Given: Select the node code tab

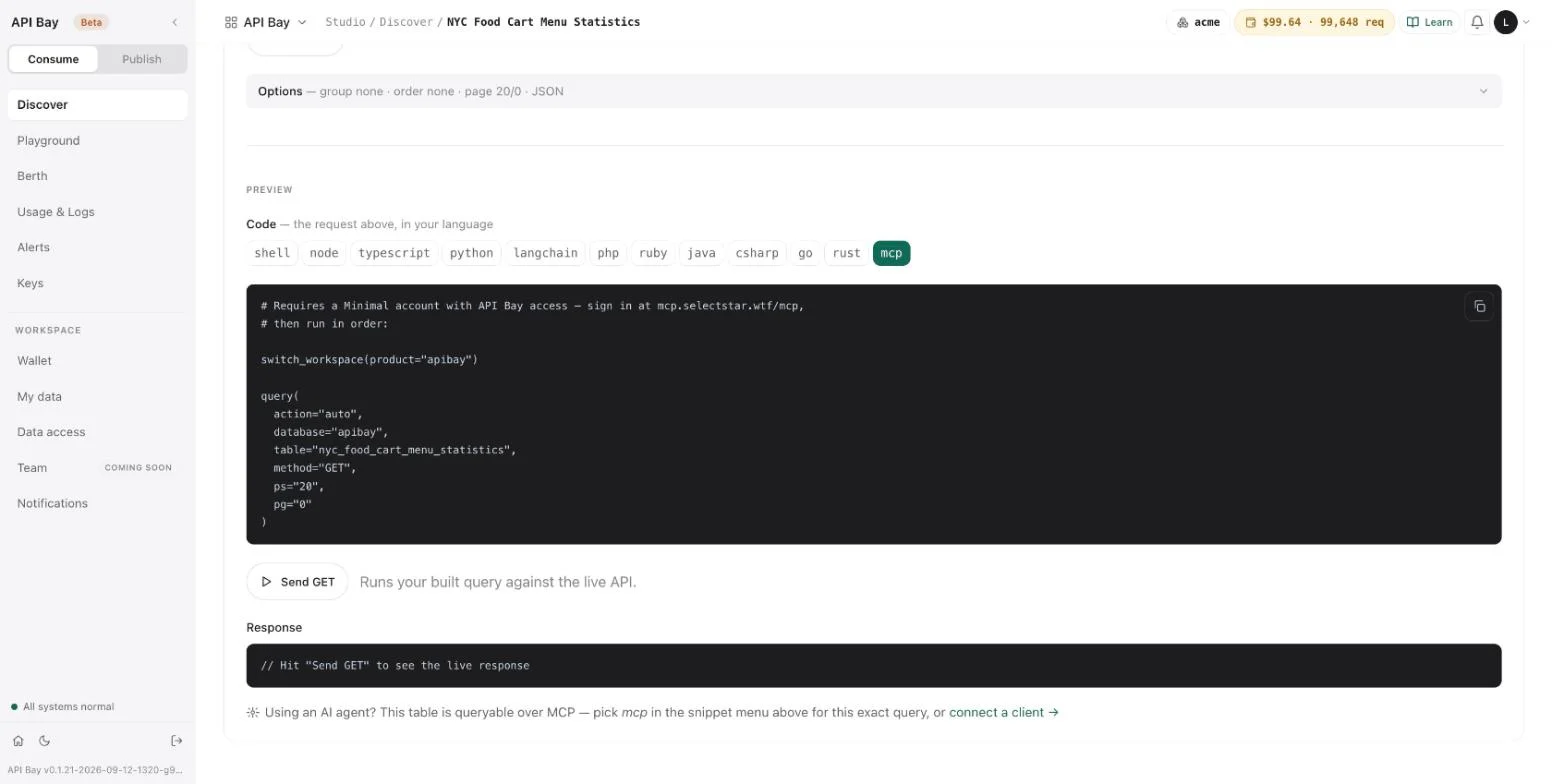Looking at the screenshot, I should [x=324, y=253].
